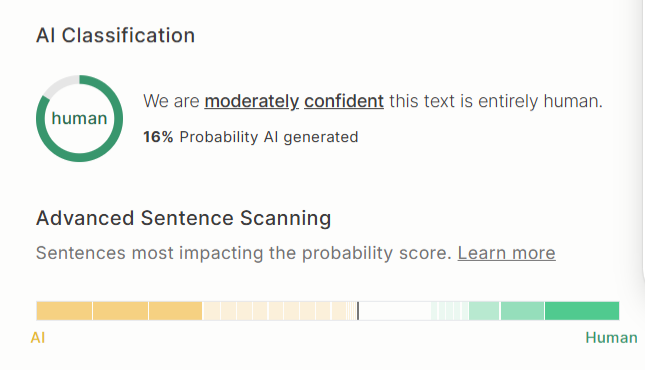Screen dimensions: 645x370
Task: Select the first pale yellow bar segment
Action: click(211, 311)
